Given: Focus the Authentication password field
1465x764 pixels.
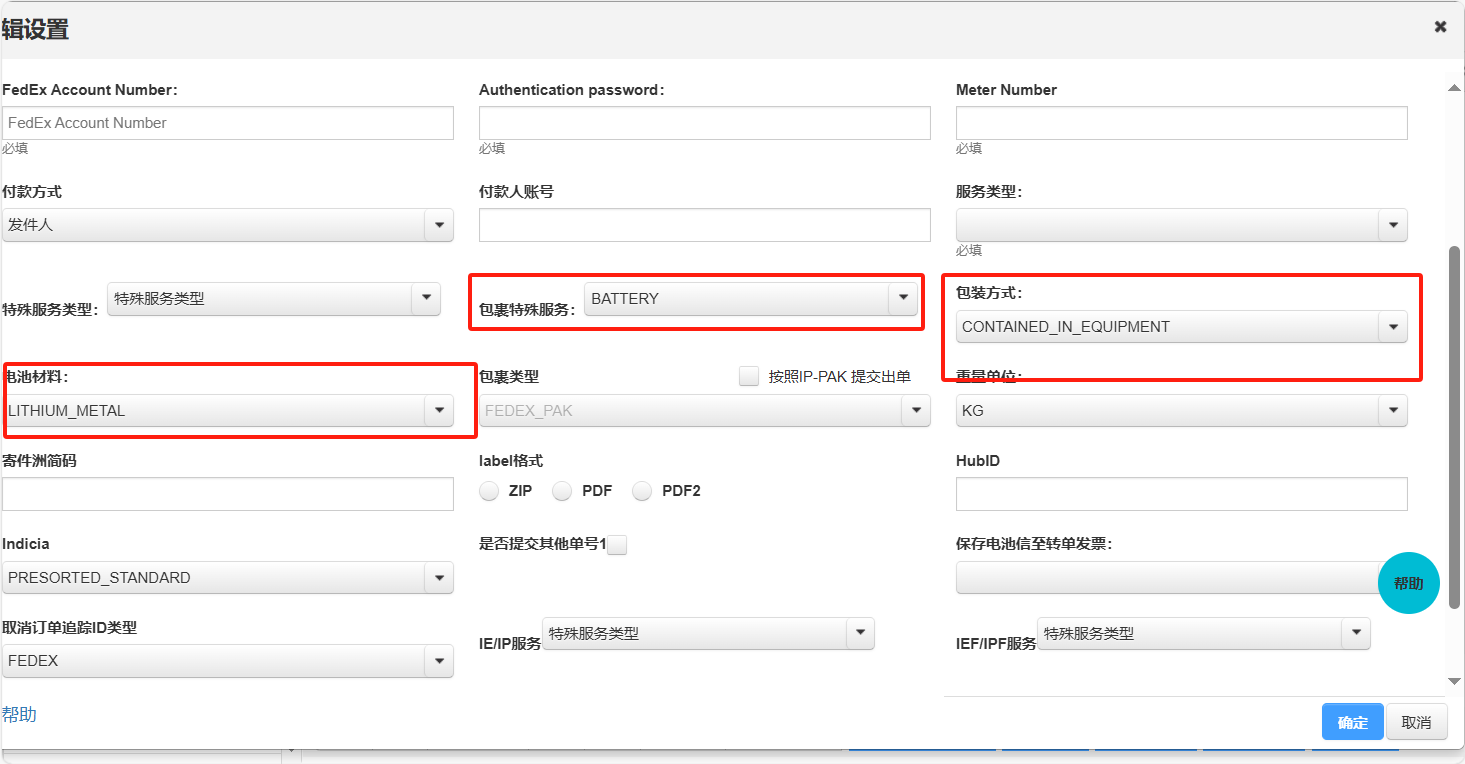Looking at the screenshot, I should click(x=705, y=123).
